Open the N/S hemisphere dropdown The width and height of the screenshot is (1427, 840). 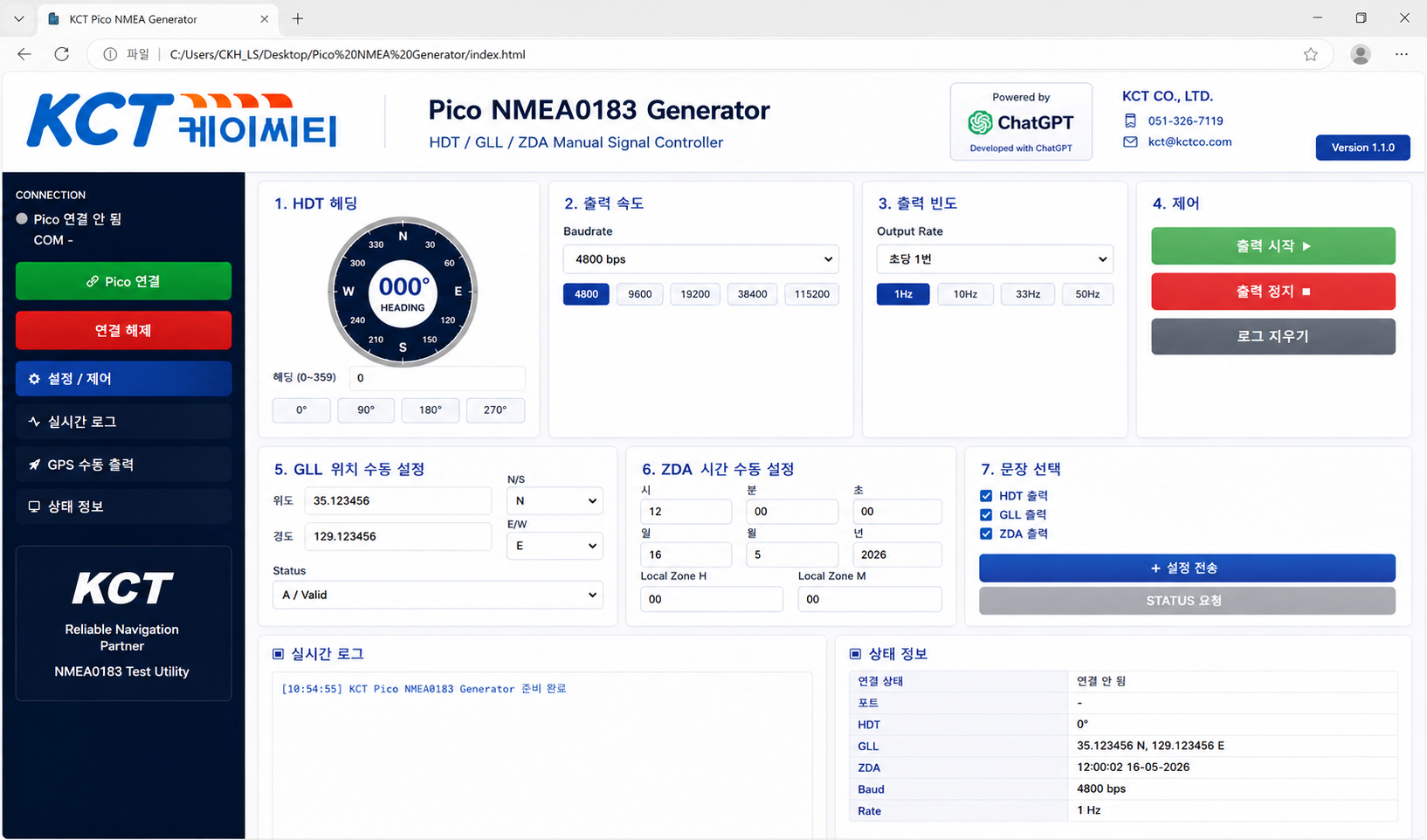click(x=555, y=501)
